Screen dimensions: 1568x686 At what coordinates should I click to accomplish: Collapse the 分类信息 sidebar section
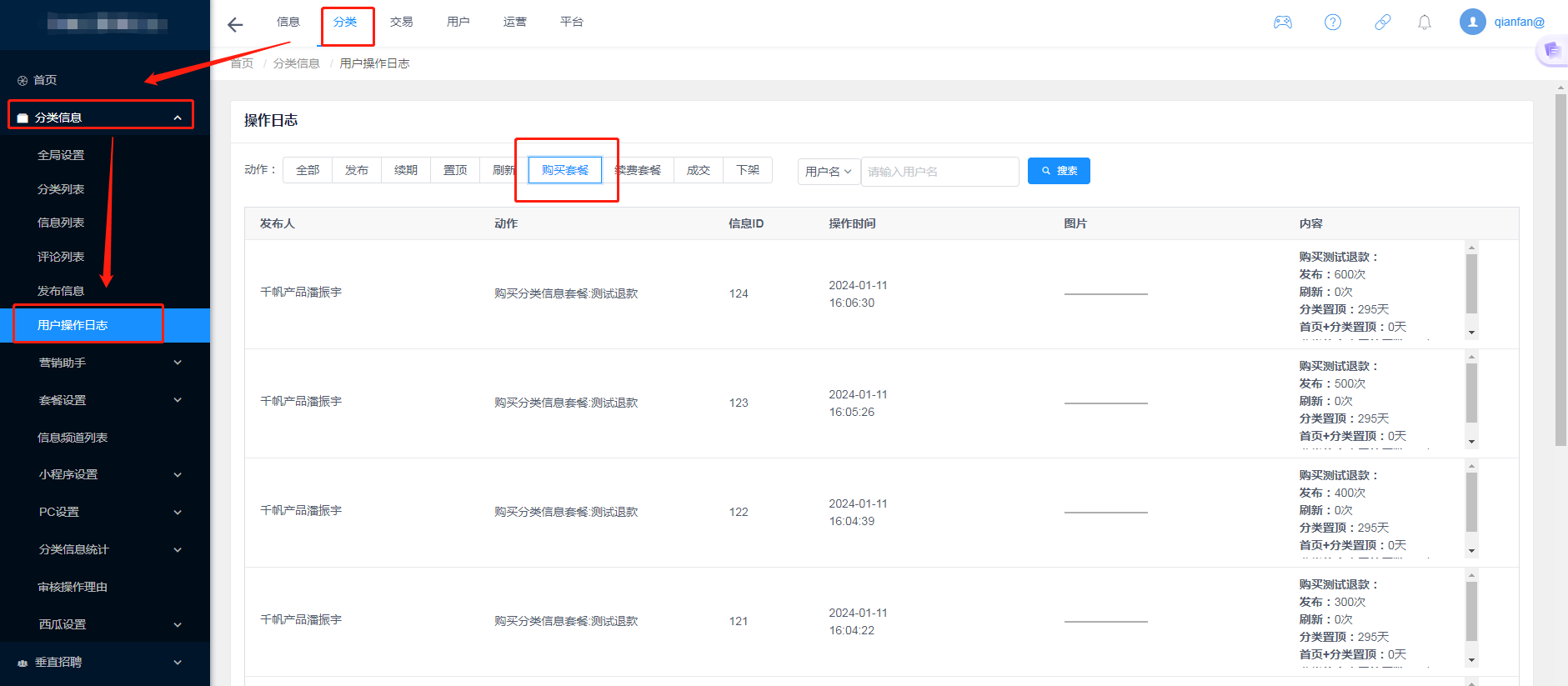(178, 118)
